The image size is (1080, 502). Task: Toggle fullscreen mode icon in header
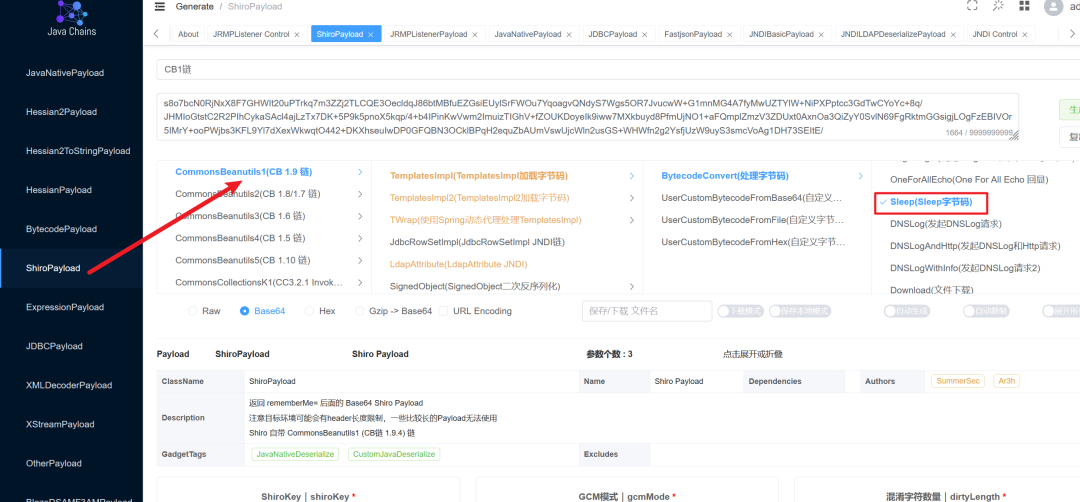[x=972, y=6]
